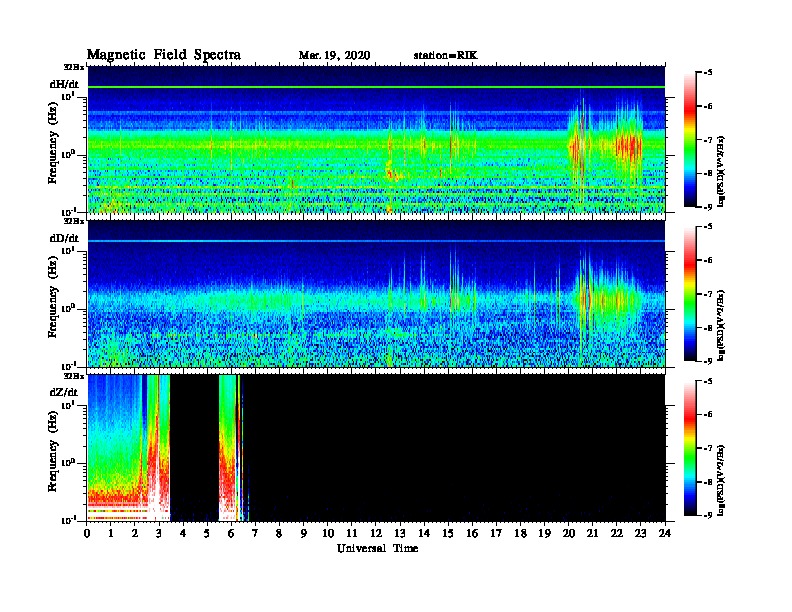792x612 pixels.
Task: Click hour tick label "18" on time axis
Action: coord(520,533)
